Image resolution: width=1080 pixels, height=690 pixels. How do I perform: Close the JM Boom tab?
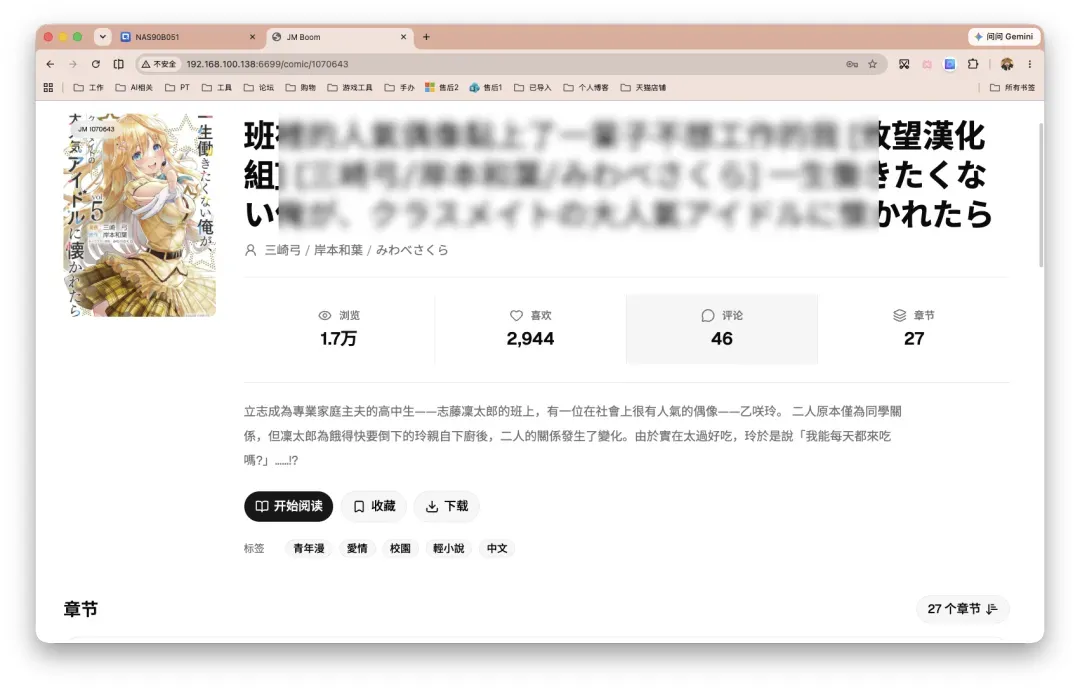pyautogui.click(x=404, y=37)
